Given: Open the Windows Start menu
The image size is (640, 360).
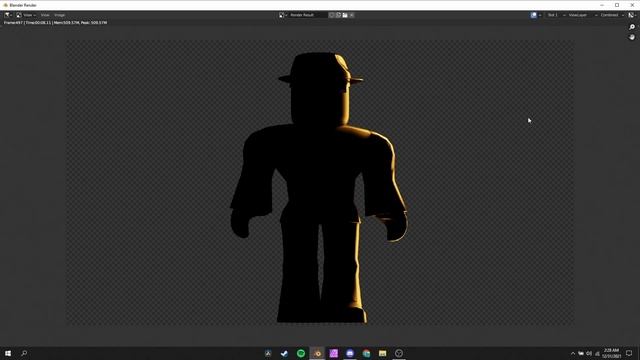Looking at the screenshot, I should pyautogui.click(x=8, y=353).
